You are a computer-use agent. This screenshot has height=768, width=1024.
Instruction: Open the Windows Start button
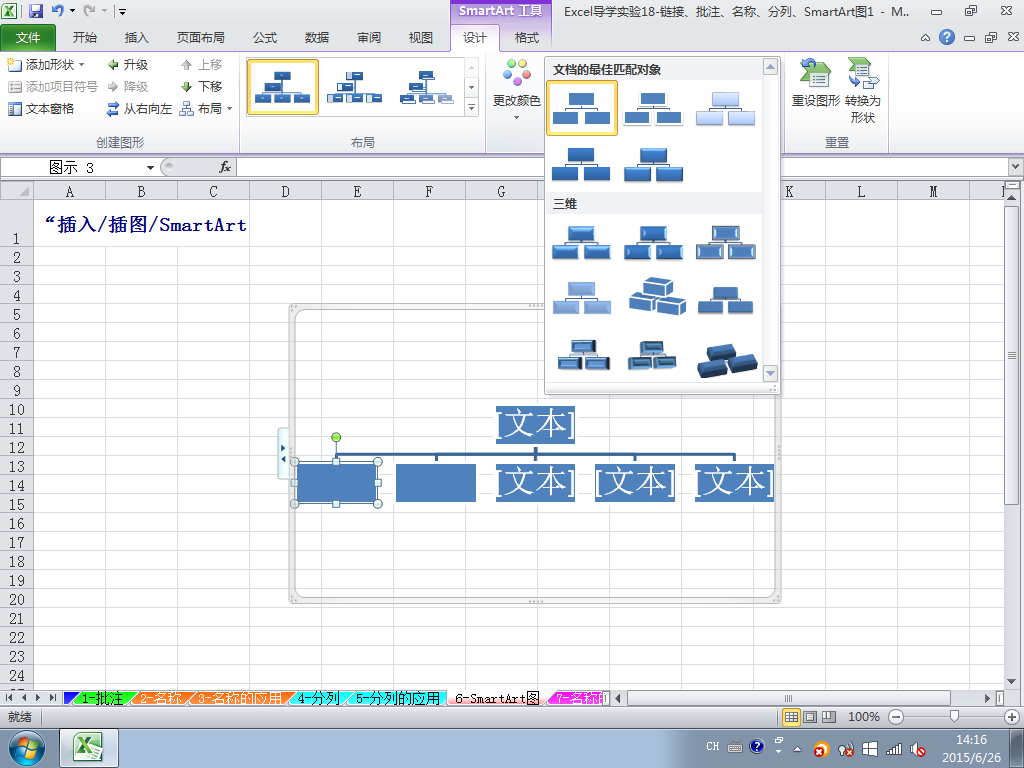pyautogui.click(x=27, y=748)
